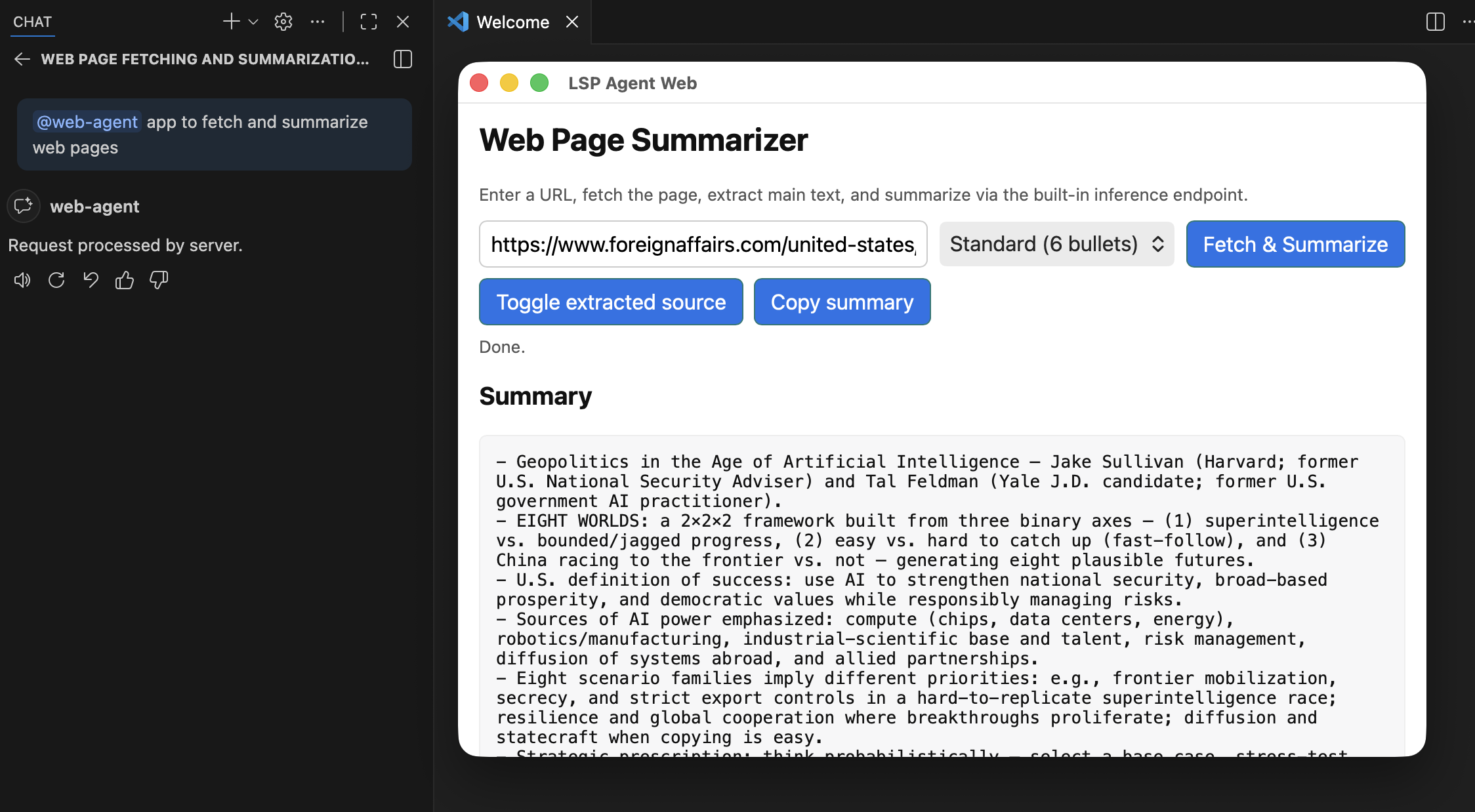Retry the web-agent response
The height and width of the screenshot is (812, 1475).
coord(56,280)
